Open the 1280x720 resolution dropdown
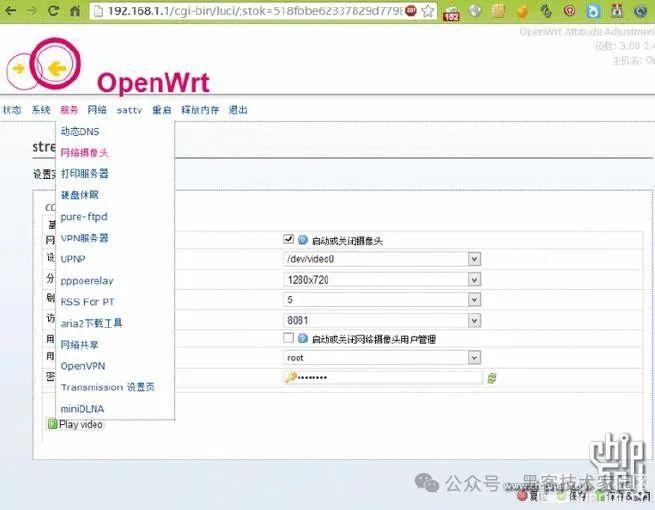The width and height of the screenshot is (655, 510). 382,279
